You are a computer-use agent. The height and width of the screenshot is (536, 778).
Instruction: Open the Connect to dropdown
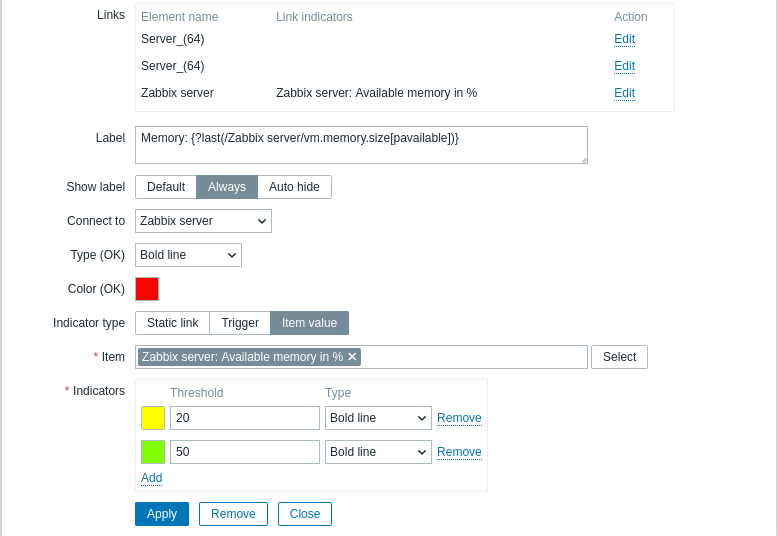pos(203,221)
